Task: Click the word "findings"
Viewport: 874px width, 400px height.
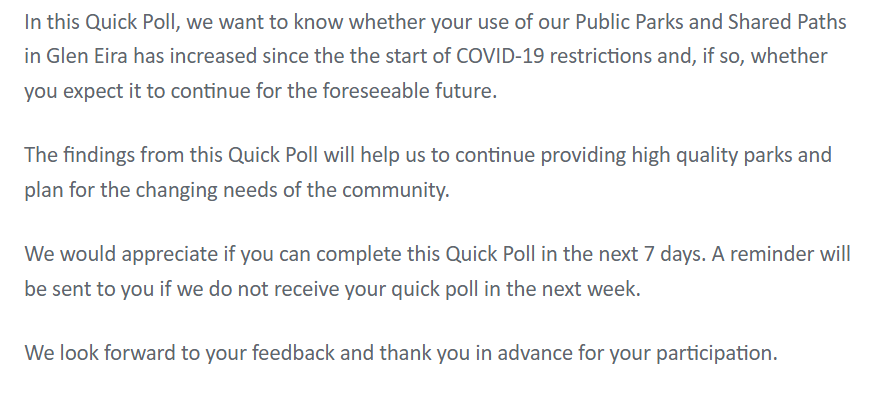Action: point(98,154)
